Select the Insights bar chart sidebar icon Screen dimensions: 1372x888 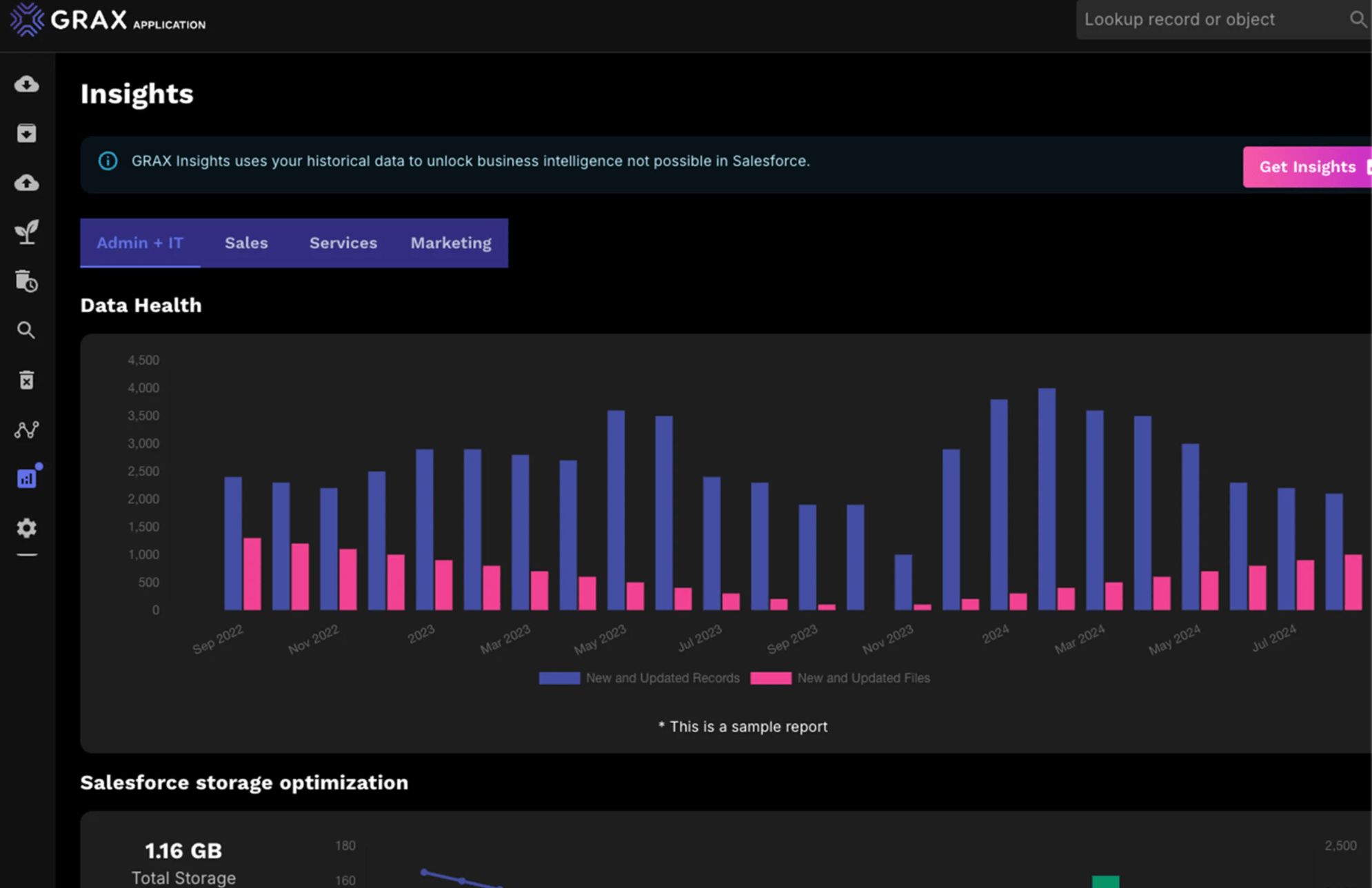[26, 478]
